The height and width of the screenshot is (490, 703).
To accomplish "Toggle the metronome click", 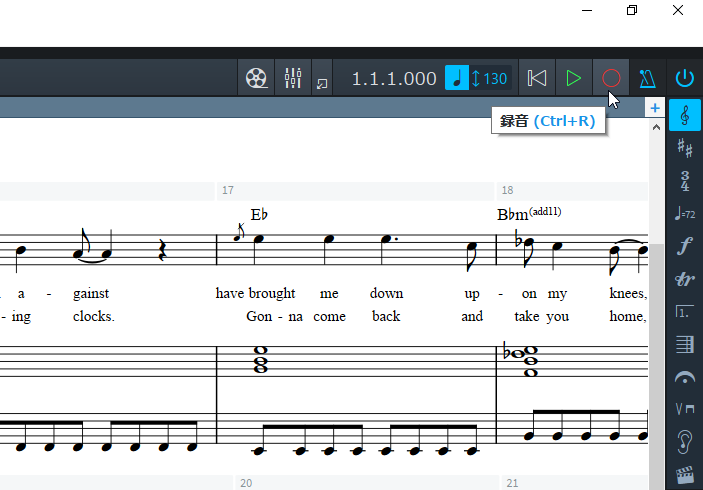I will click(647, 78).
